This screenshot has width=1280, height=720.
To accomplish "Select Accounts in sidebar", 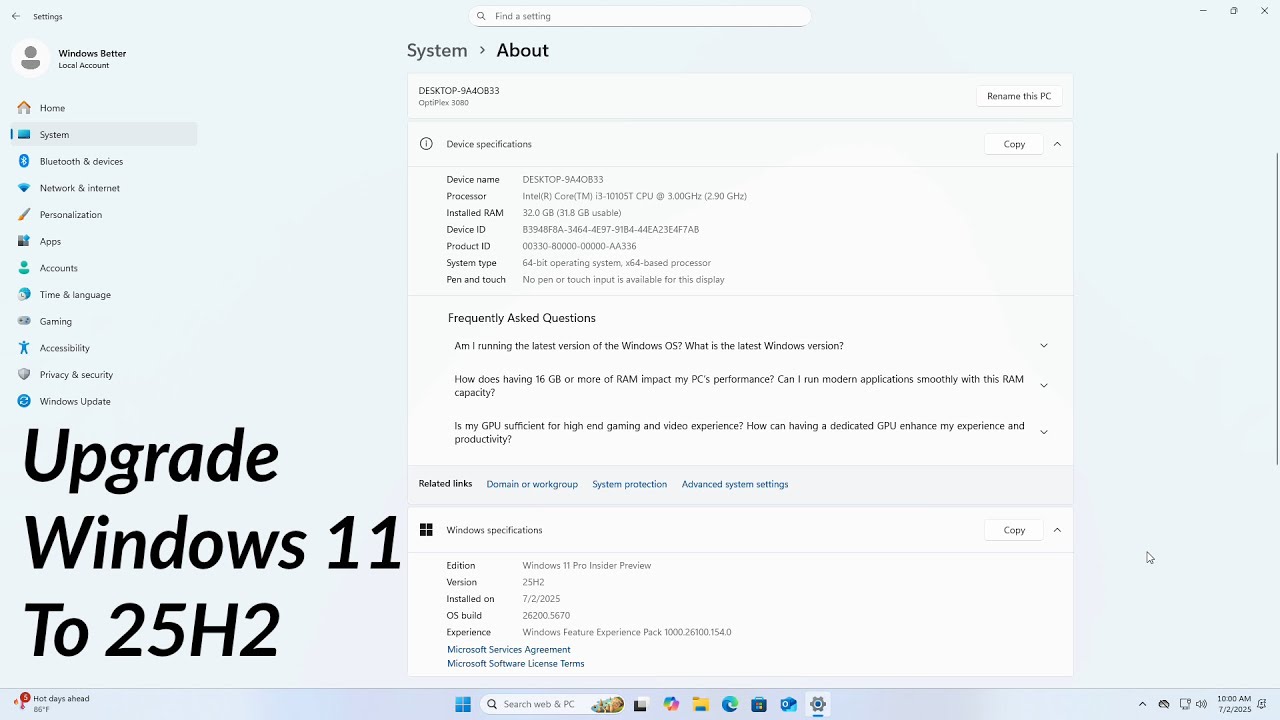I will (104, 268).
